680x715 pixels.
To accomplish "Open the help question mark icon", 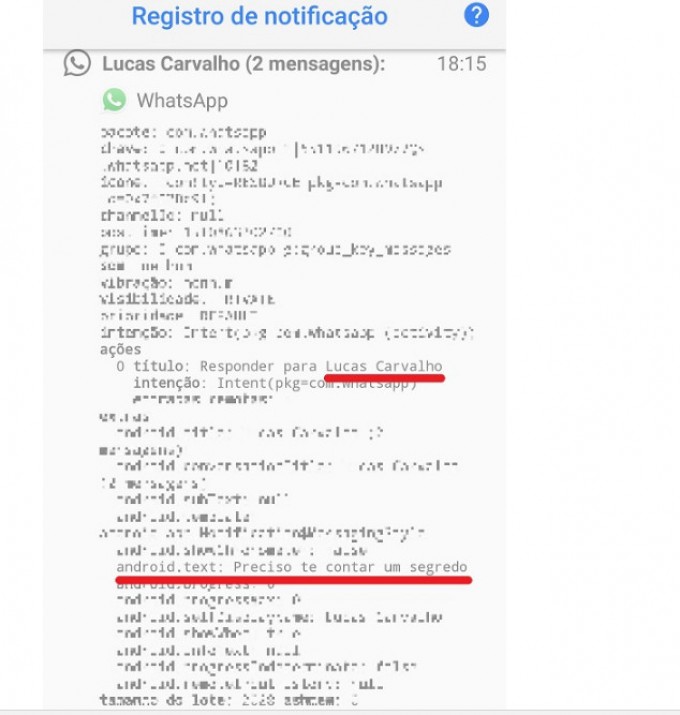I will point(476,15).
